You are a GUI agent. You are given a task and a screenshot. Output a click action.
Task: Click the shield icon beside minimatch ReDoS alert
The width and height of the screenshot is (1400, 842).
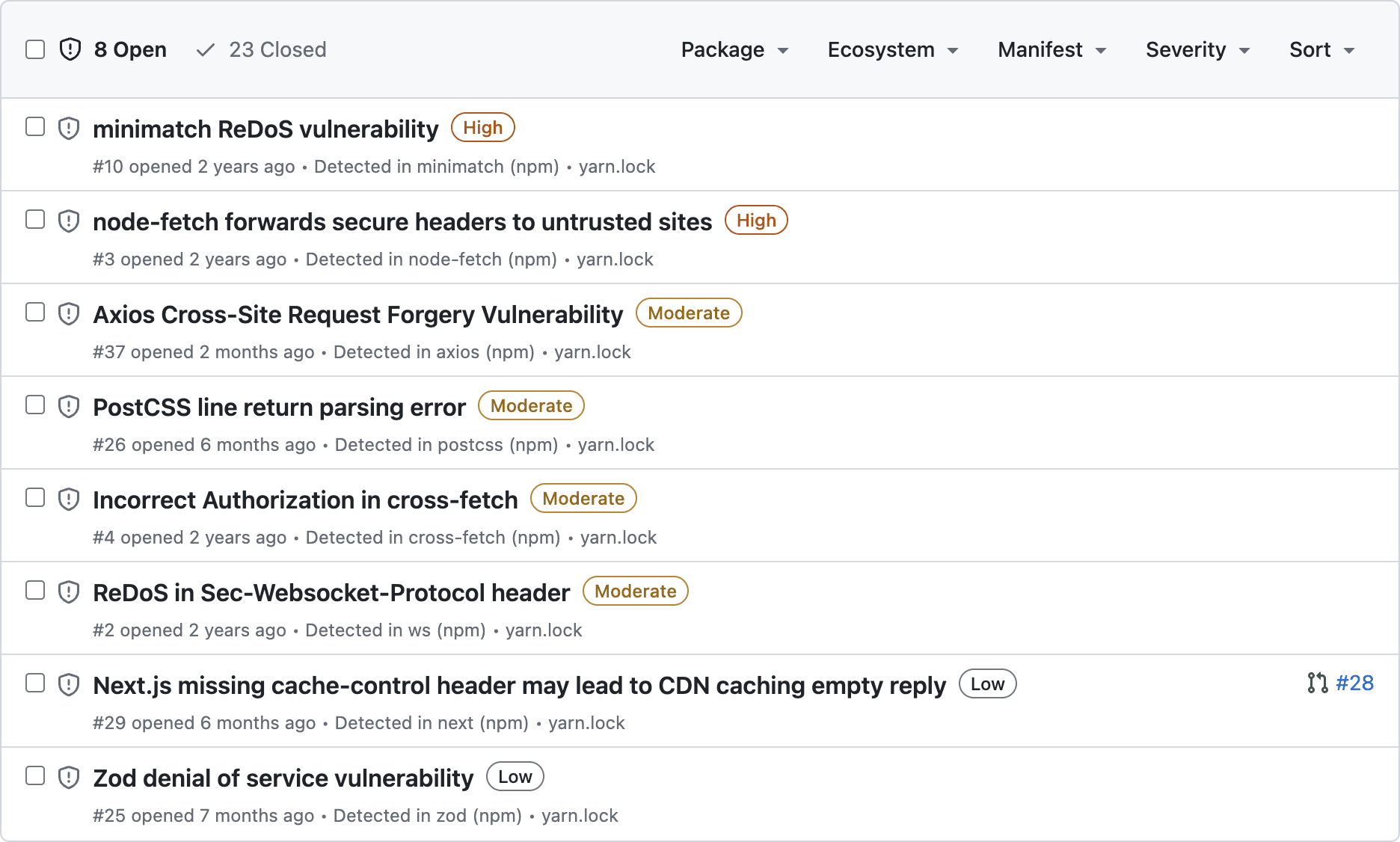coord(69,129)
